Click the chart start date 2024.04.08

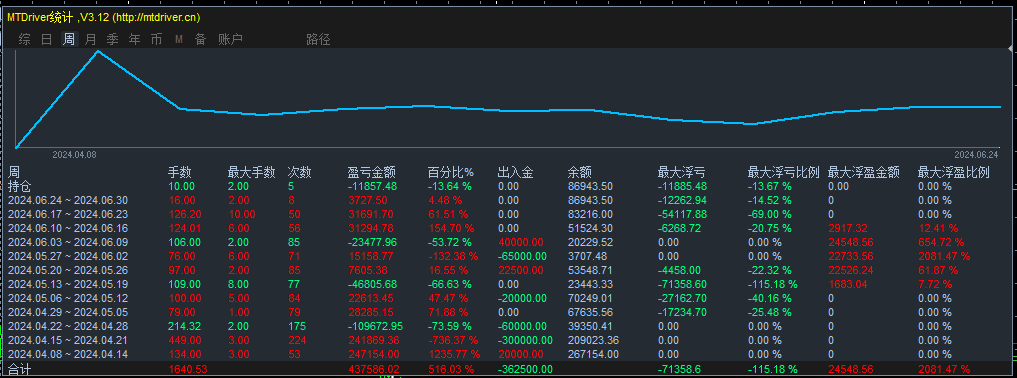click(74, 156)
